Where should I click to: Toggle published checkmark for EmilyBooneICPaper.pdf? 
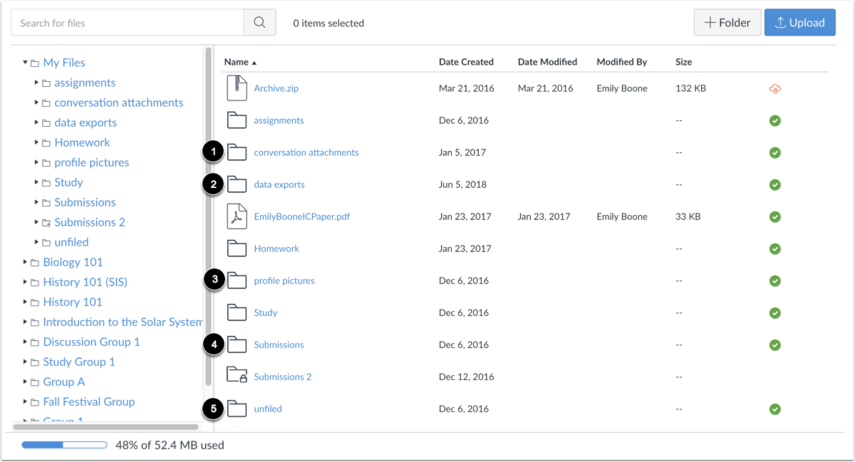tap(775, 217)
